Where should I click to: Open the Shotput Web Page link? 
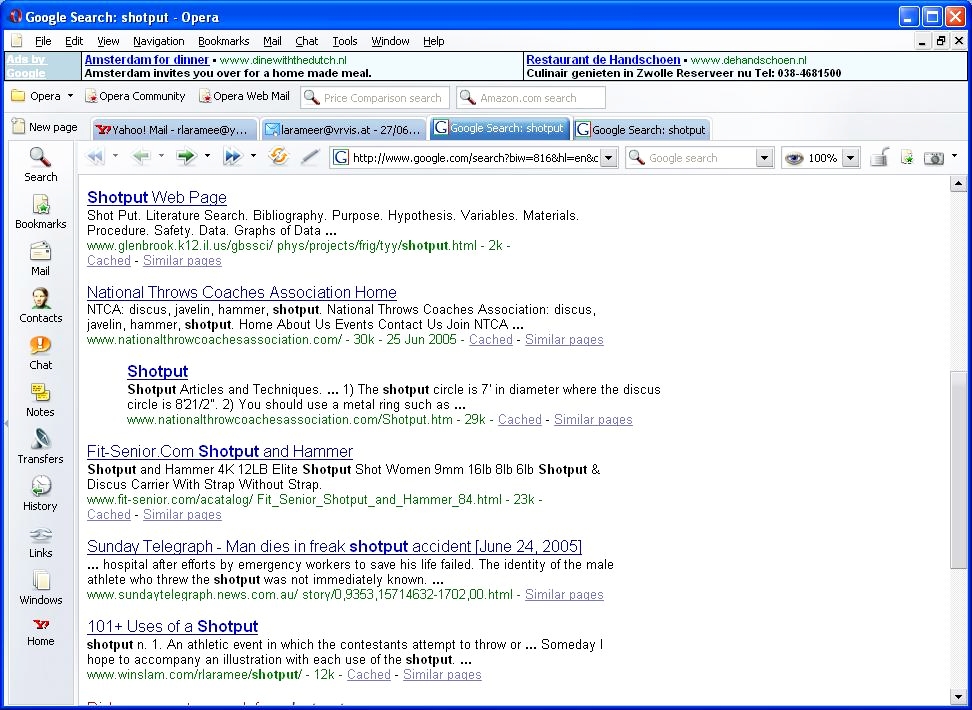[x=157, y=197]
